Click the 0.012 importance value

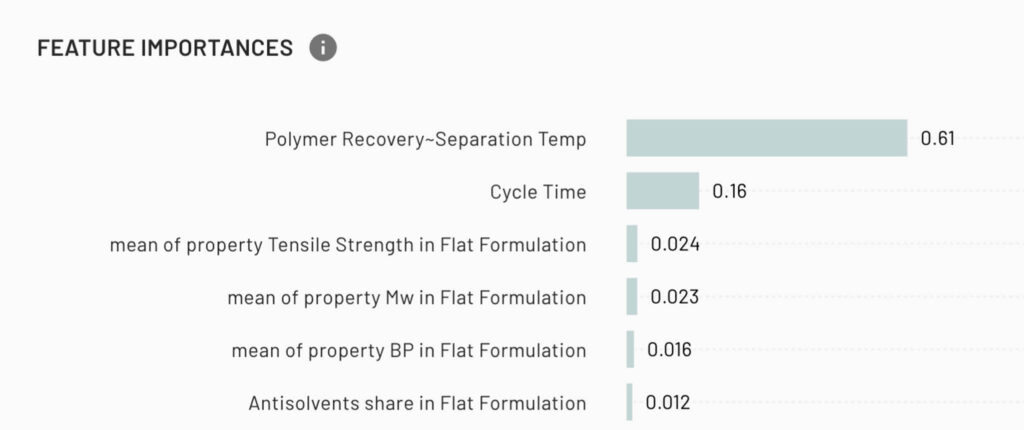[x=667, y=403]
